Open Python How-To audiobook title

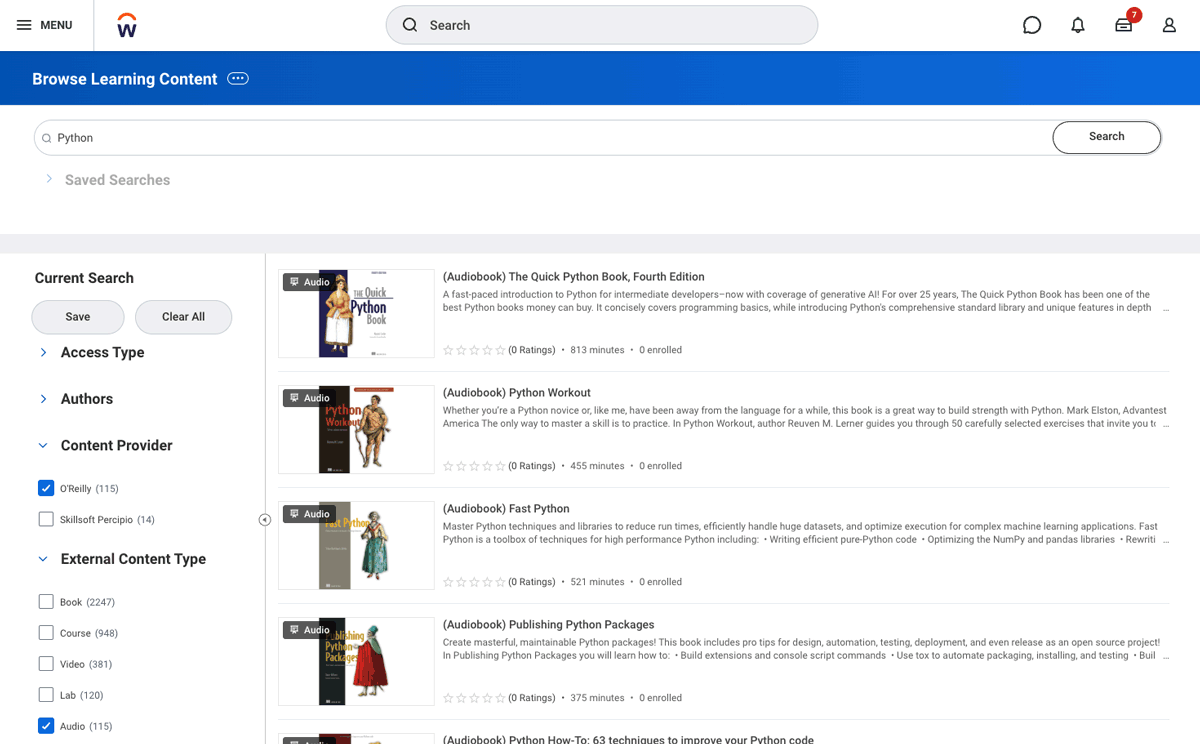(x=628, y=740)
